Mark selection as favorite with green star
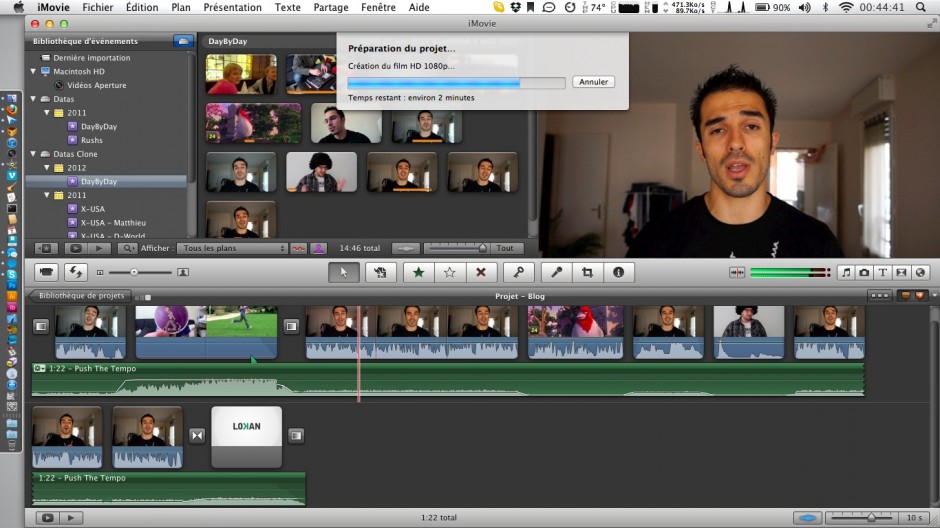The image size is (940, 528). click(x=418, y=272)
